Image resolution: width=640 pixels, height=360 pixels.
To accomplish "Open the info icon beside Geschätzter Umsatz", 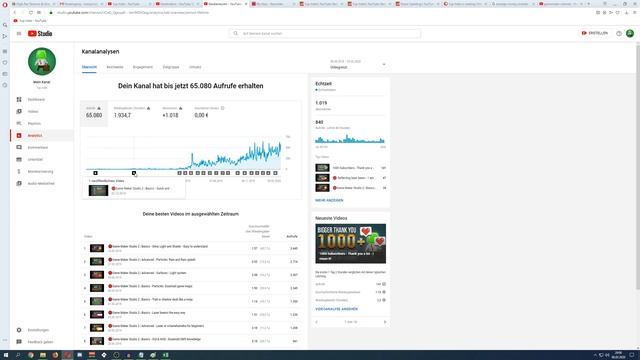I will (x=222, y=108).
